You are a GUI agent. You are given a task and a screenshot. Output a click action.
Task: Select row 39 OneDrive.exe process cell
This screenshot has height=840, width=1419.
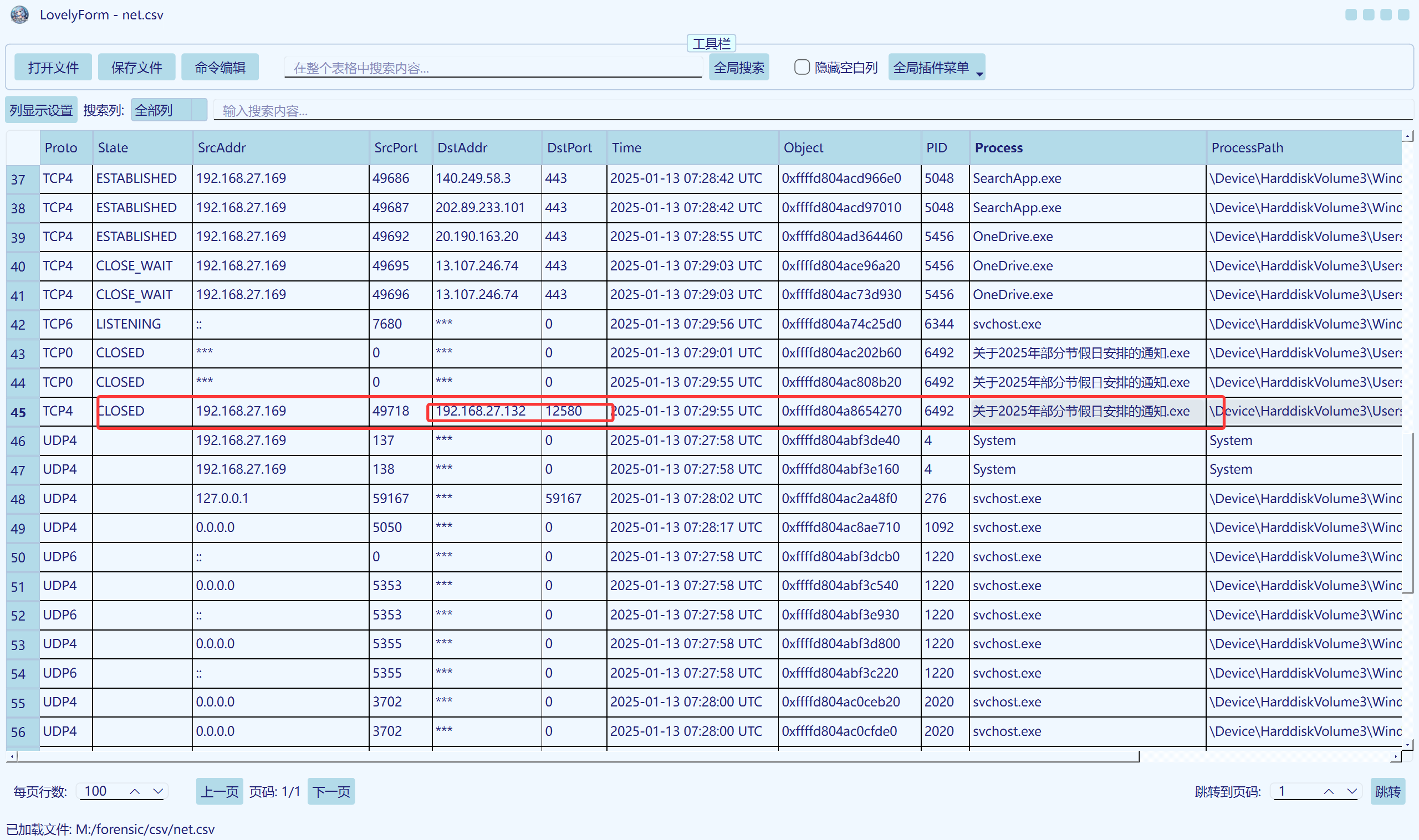pyautogui.click(x=1087, y=237)
